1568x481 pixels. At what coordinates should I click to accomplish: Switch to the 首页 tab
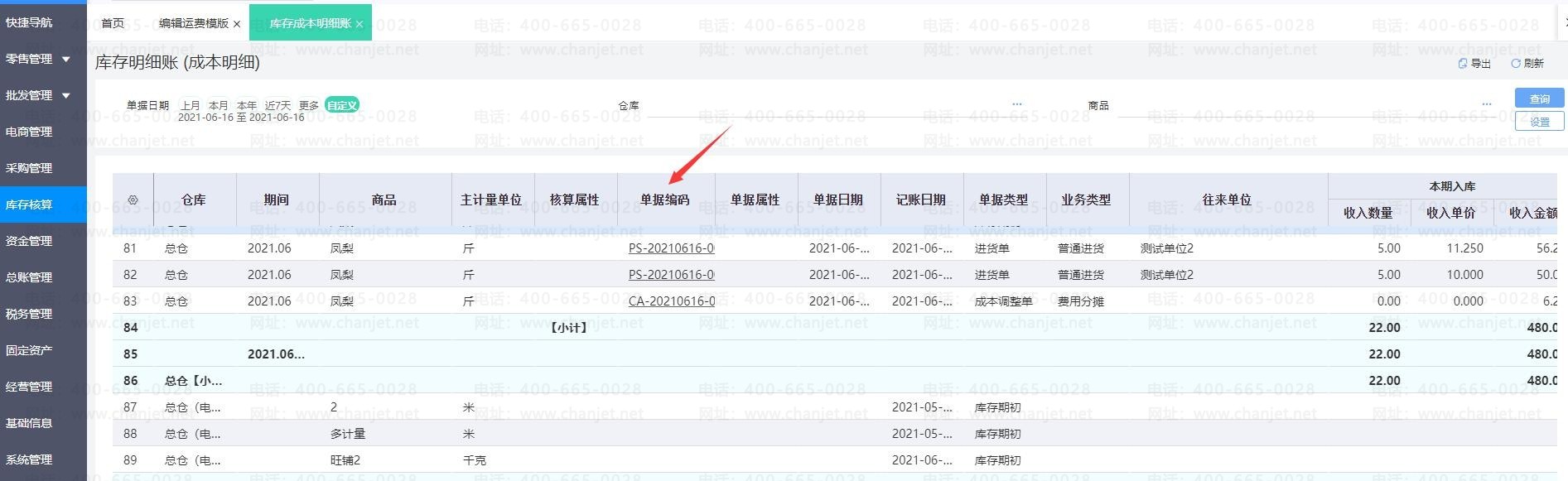click(x=113, y=23)
